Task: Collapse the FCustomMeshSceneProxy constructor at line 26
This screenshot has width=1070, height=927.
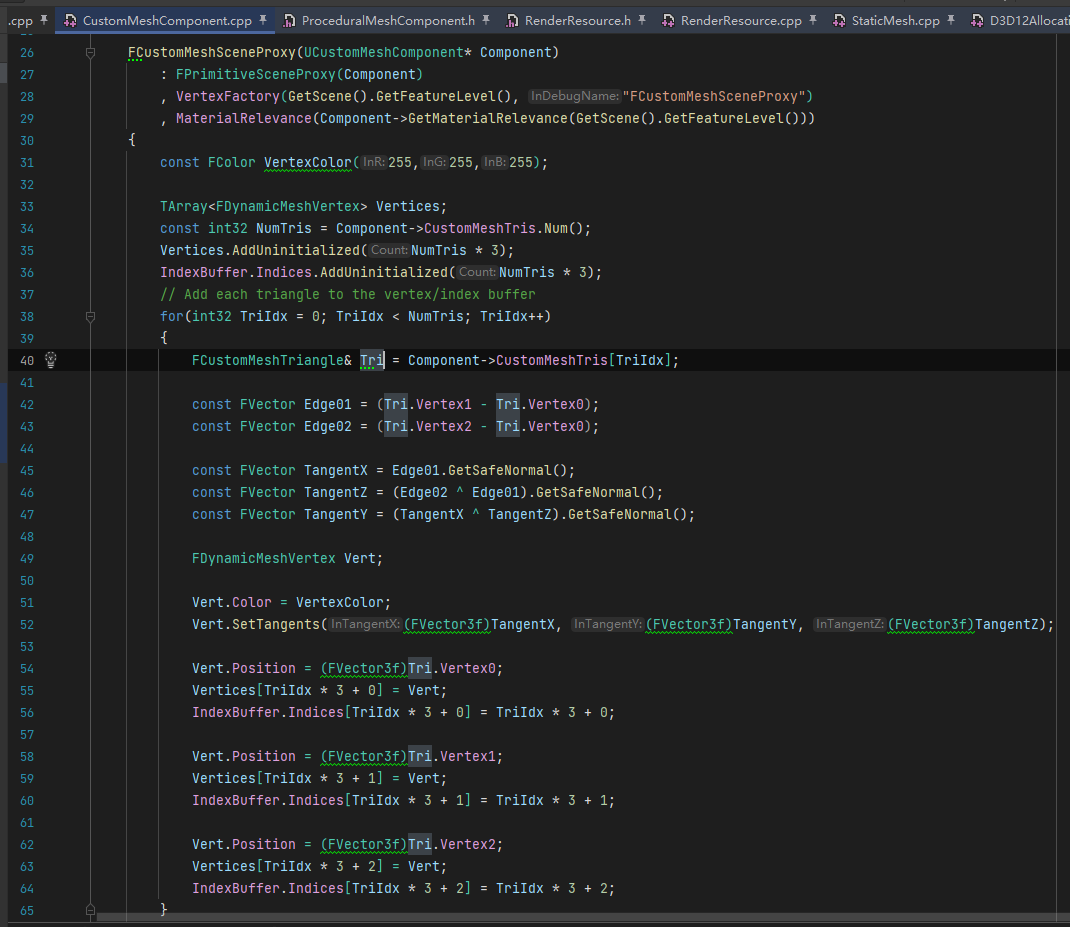Action: pos(90,53)
